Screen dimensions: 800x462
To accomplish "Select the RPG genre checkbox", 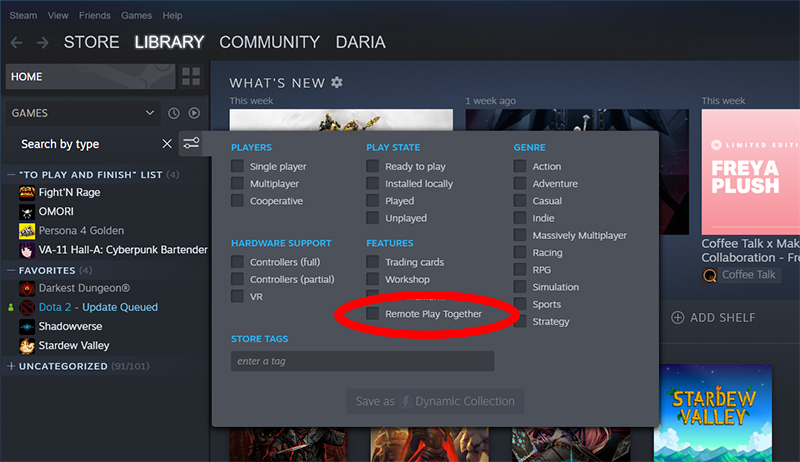I will click(x=520, y=269).
